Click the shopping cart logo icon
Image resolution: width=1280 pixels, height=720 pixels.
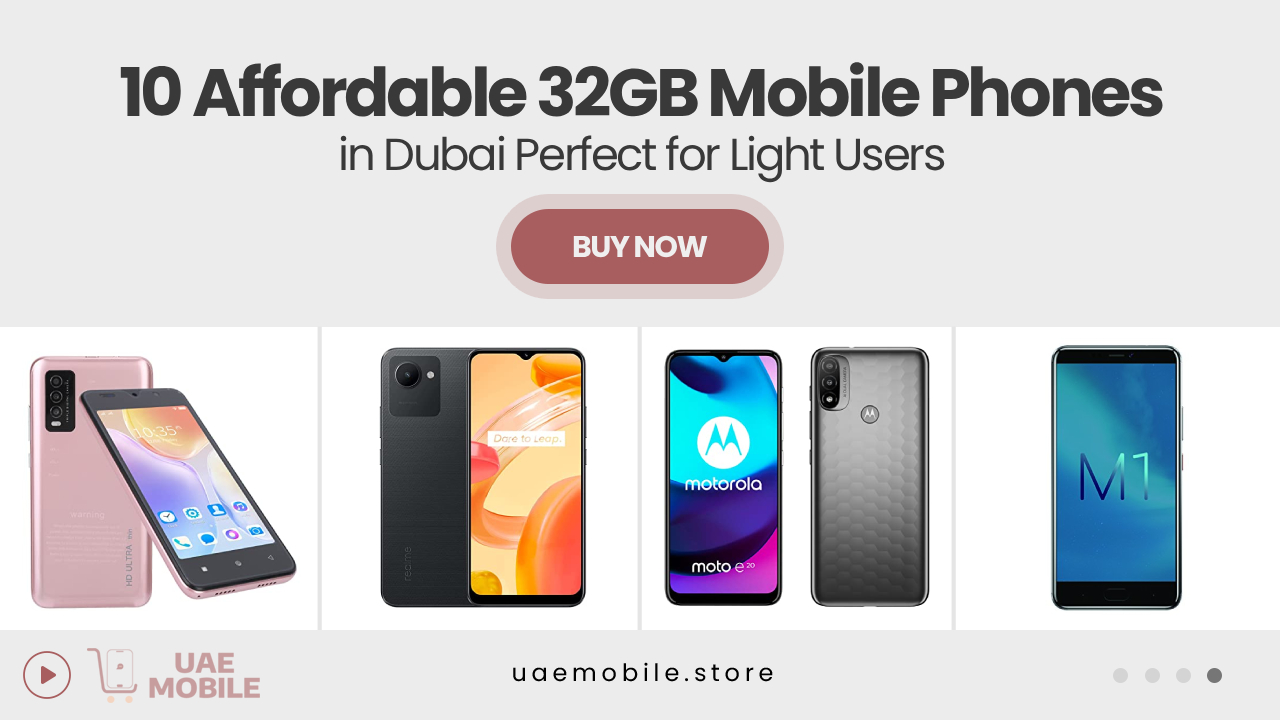coord(112,675)
